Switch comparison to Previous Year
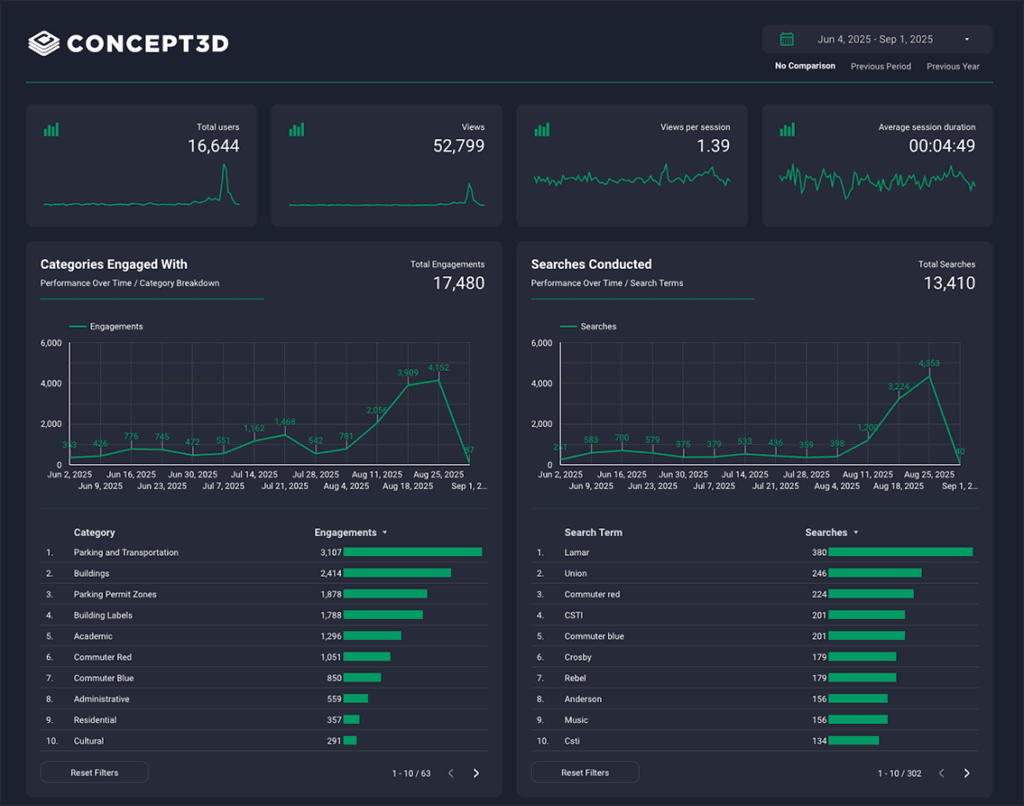 pyautogui.click(x=953, y=66)
